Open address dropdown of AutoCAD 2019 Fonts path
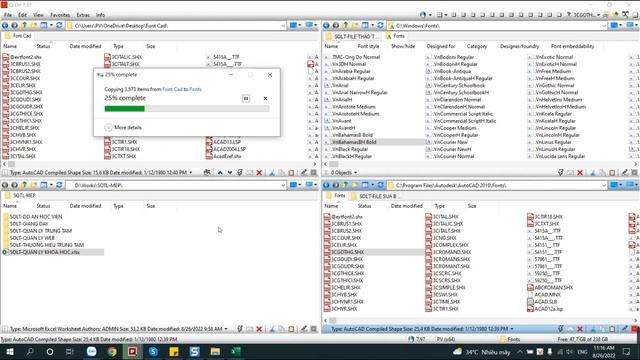The height and width of the screenshot is (360, 640). [x=604, y=185]
